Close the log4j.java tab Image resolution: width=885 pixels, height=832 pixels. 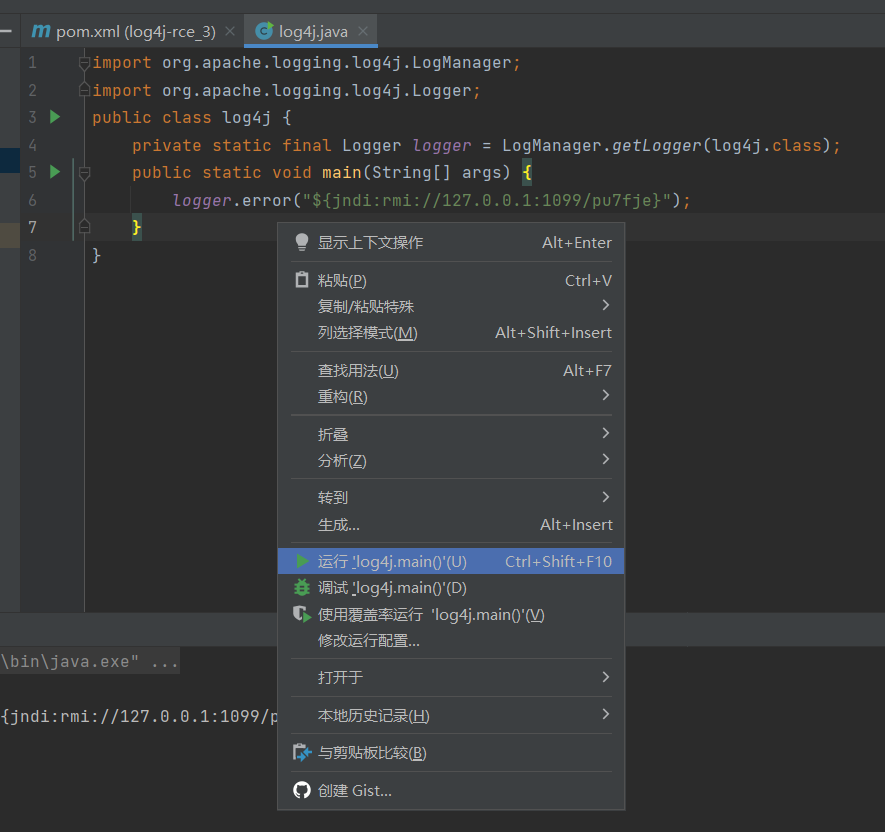click(x=363, y=31)
